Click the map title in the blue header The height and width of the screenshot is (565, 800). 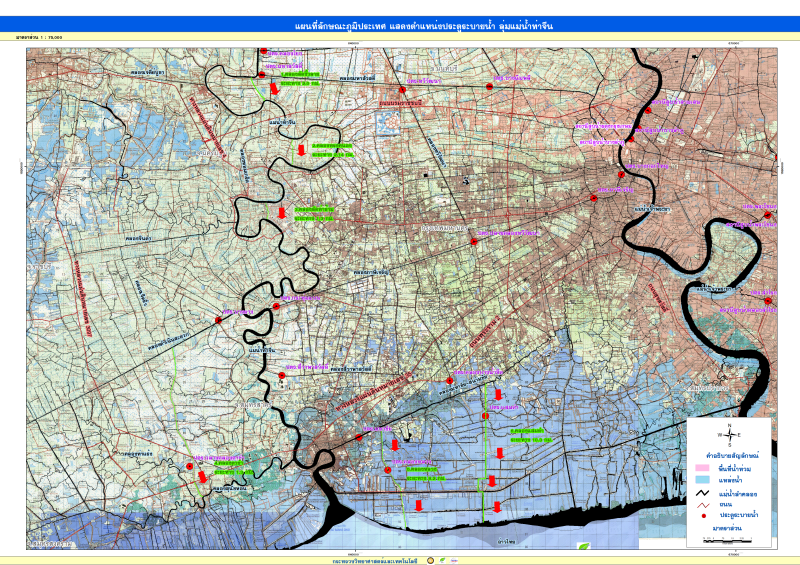click(x=400, y=21)
